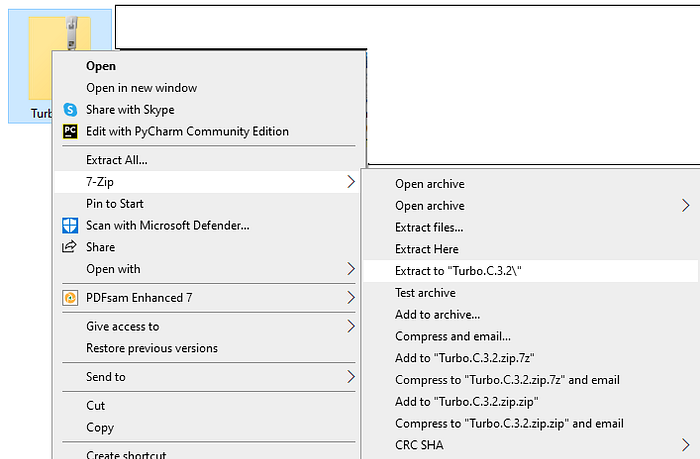Expand the Give access to chevron
Viewport: 700px width, 459px height.
point(351,326)
